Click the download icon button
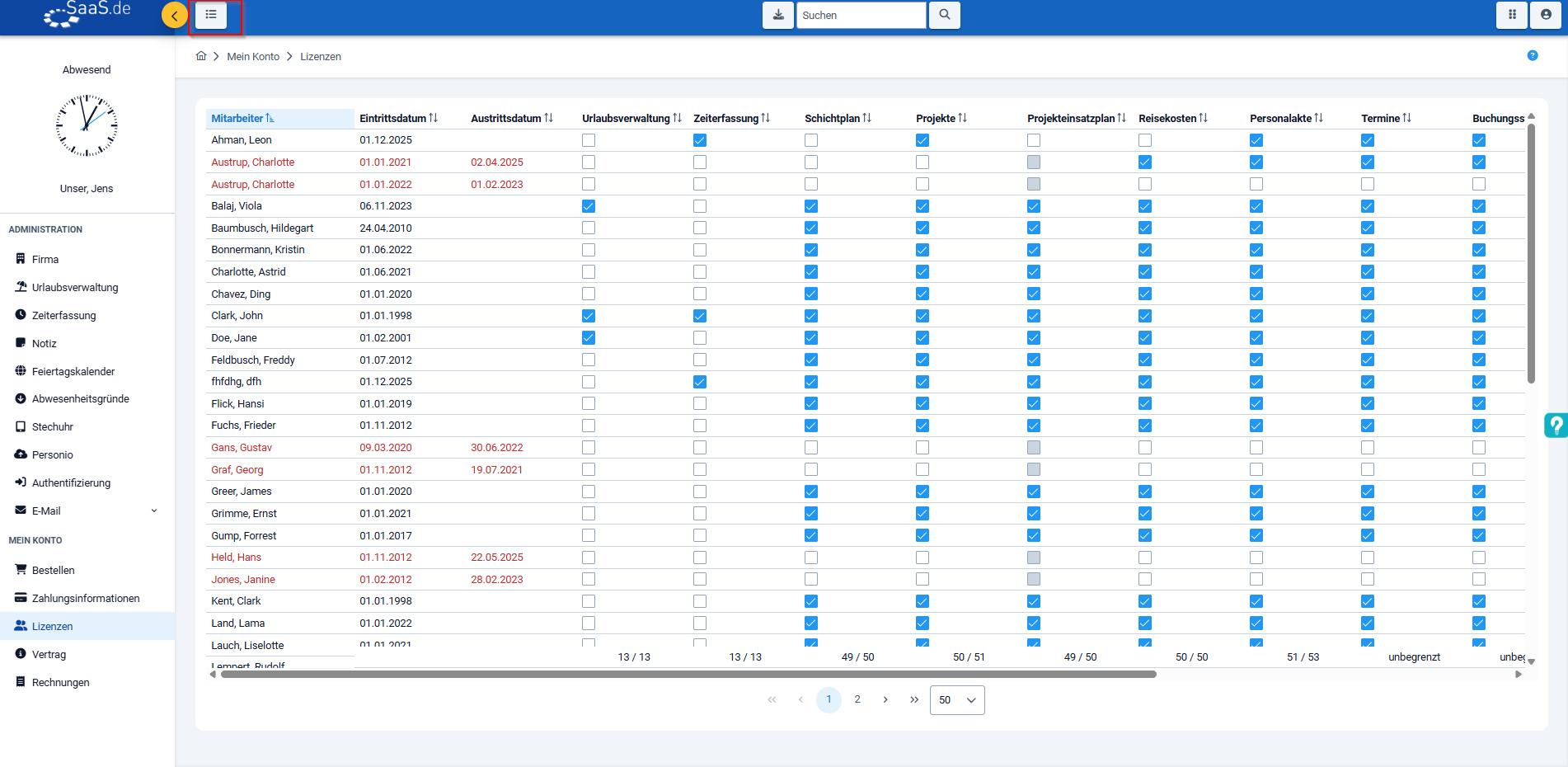 tap(777, 15)
